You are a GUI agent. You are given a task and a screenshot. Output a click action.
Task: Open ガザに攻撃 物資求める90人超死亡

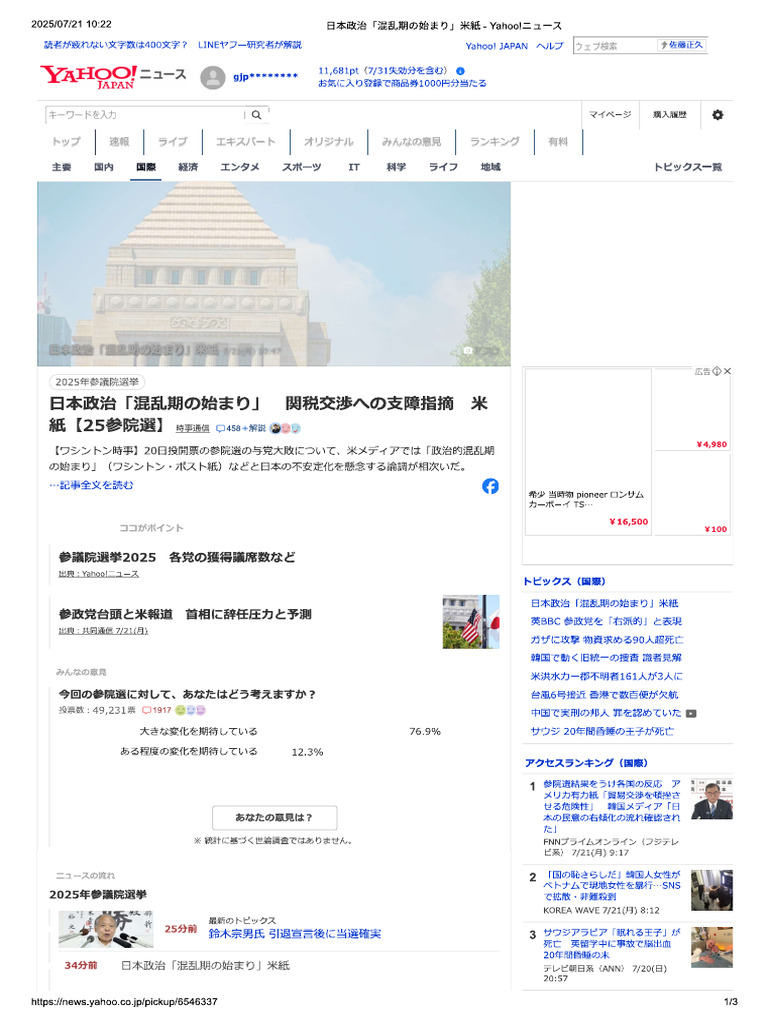click(607, 639)
